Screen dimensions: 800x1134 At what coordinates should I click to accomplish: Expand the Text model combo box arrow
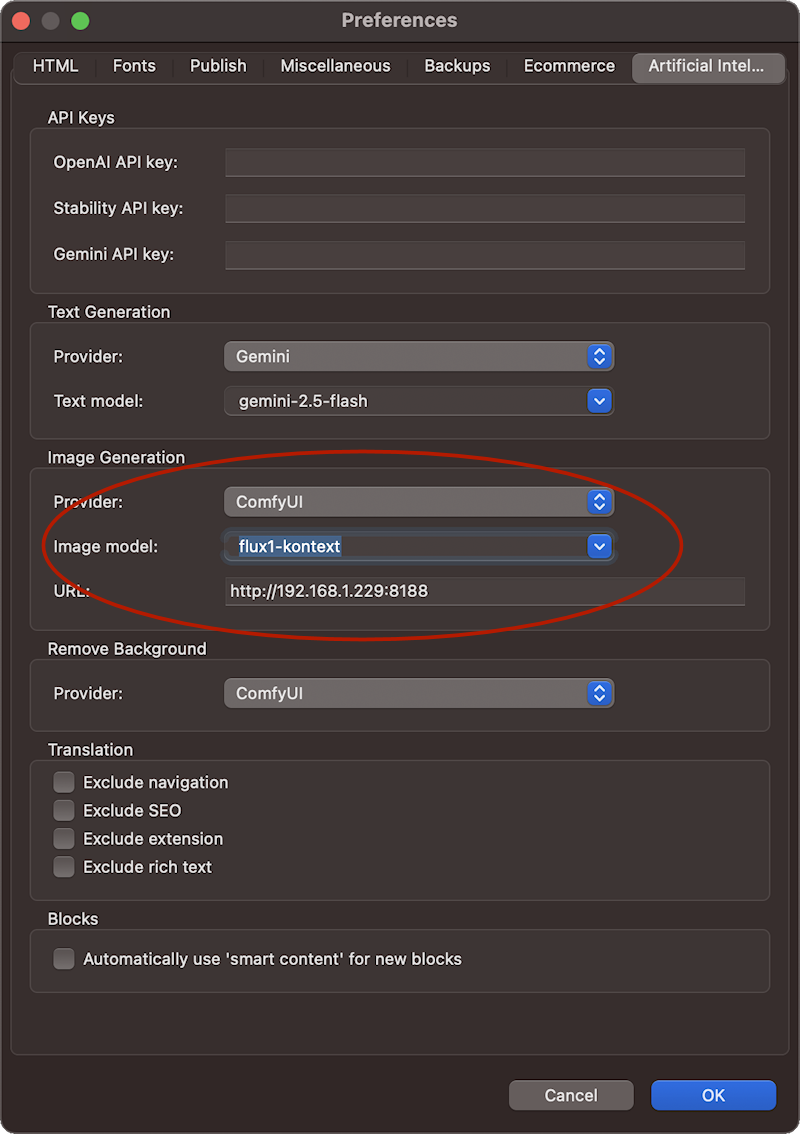599,401
